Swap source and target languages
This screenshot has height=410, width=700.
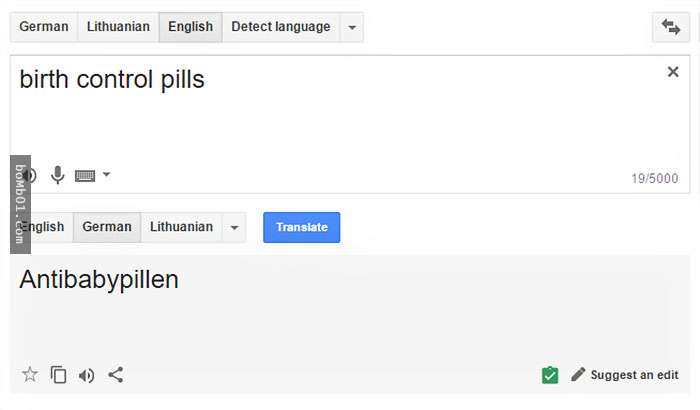point(671,28)
